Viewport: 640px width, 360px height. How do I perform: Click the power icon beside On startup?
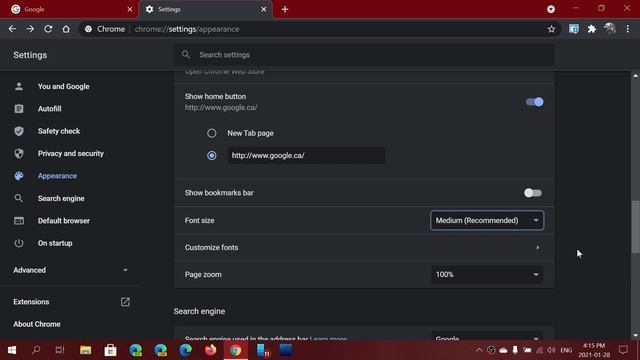coord(19,243)
